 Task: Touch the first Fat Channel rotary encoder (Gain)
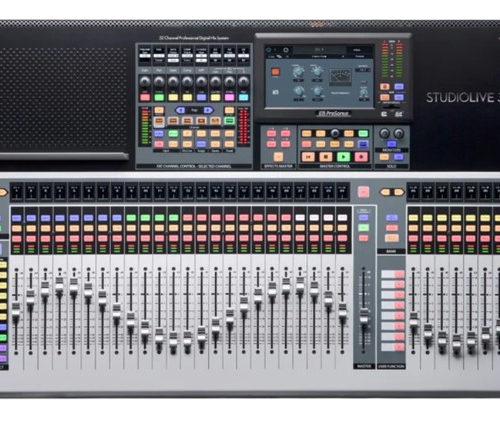click(x=145, y=81)
